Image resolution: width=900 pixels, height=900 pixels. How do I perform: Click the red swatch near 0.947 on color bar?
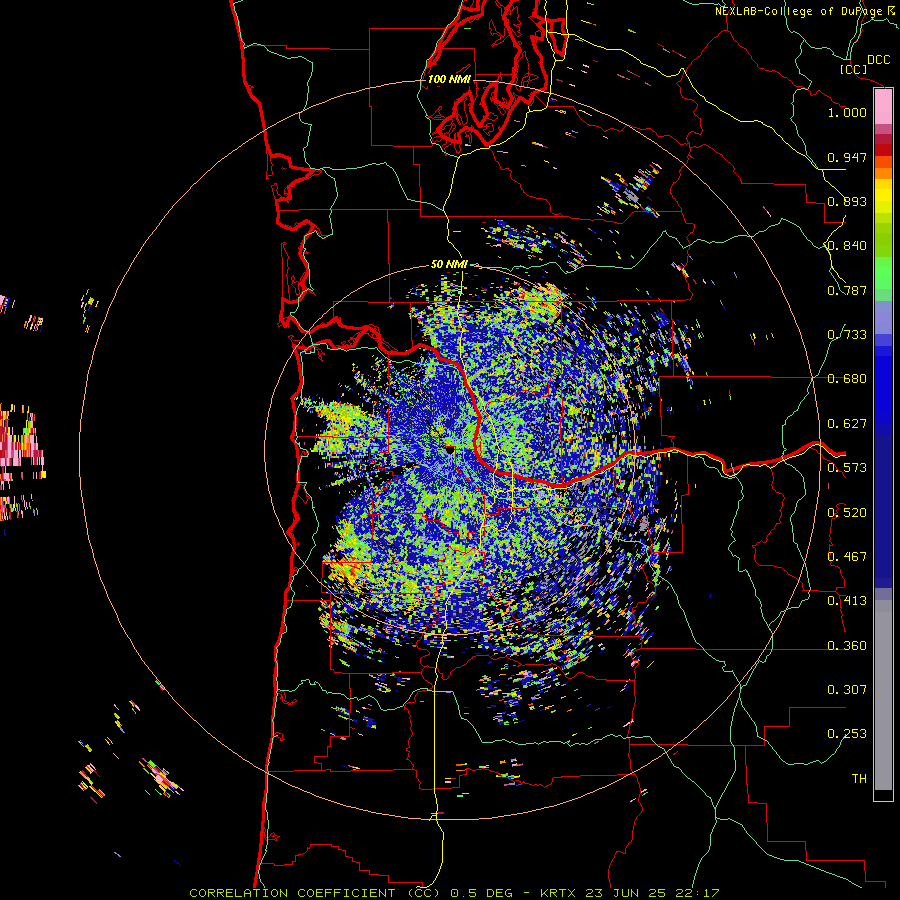pos(883,150)
